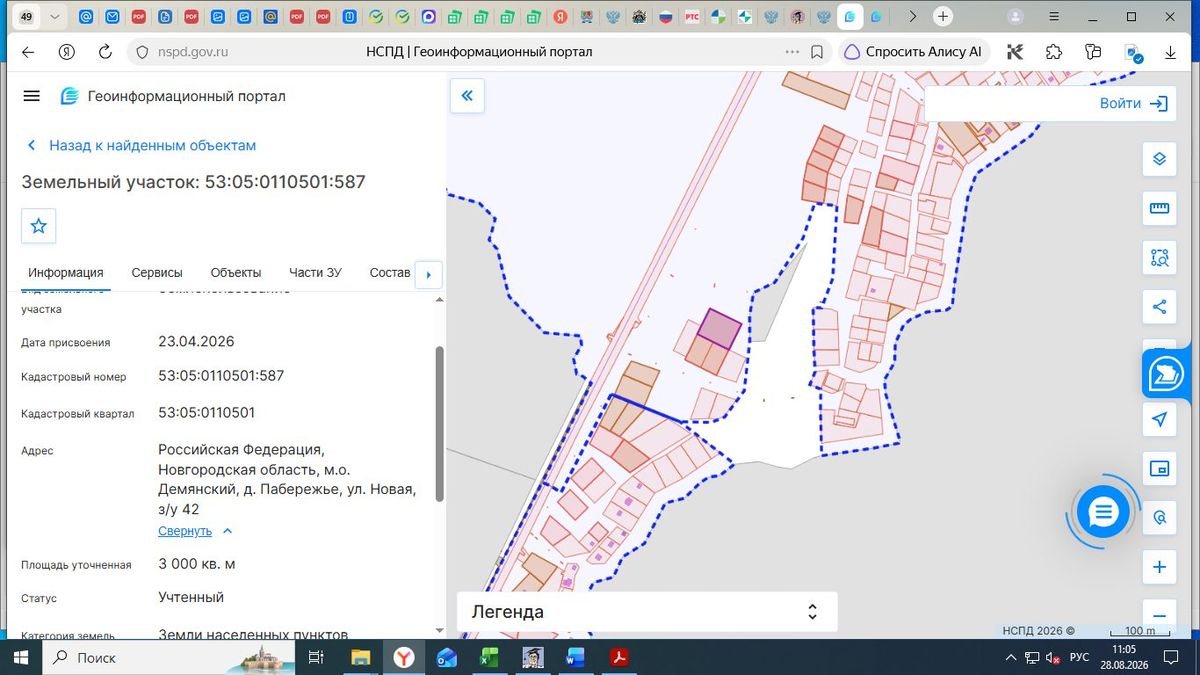1200x675 pixels.
Task: Open File Explorer from the taskbar
Action: (x=361, y=658)
